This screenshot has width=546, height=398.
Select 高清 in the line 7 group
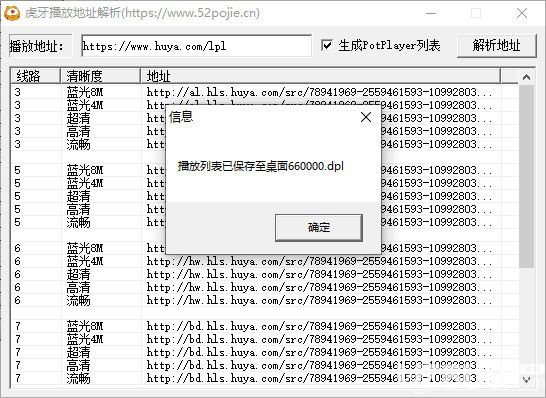point(78,366)
